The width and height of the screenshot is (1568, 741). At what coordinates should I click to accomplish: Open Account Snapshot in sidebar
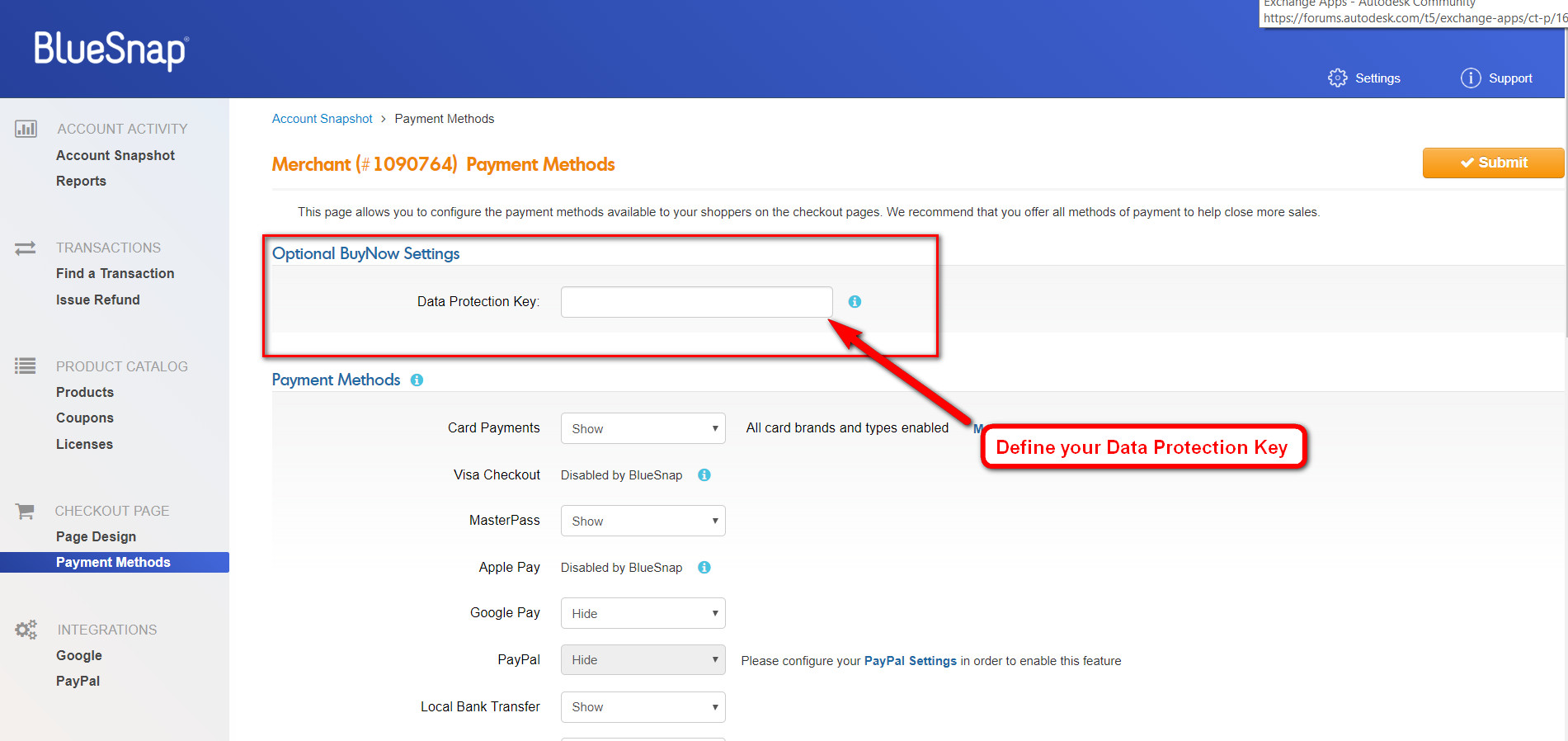[115, 155]
